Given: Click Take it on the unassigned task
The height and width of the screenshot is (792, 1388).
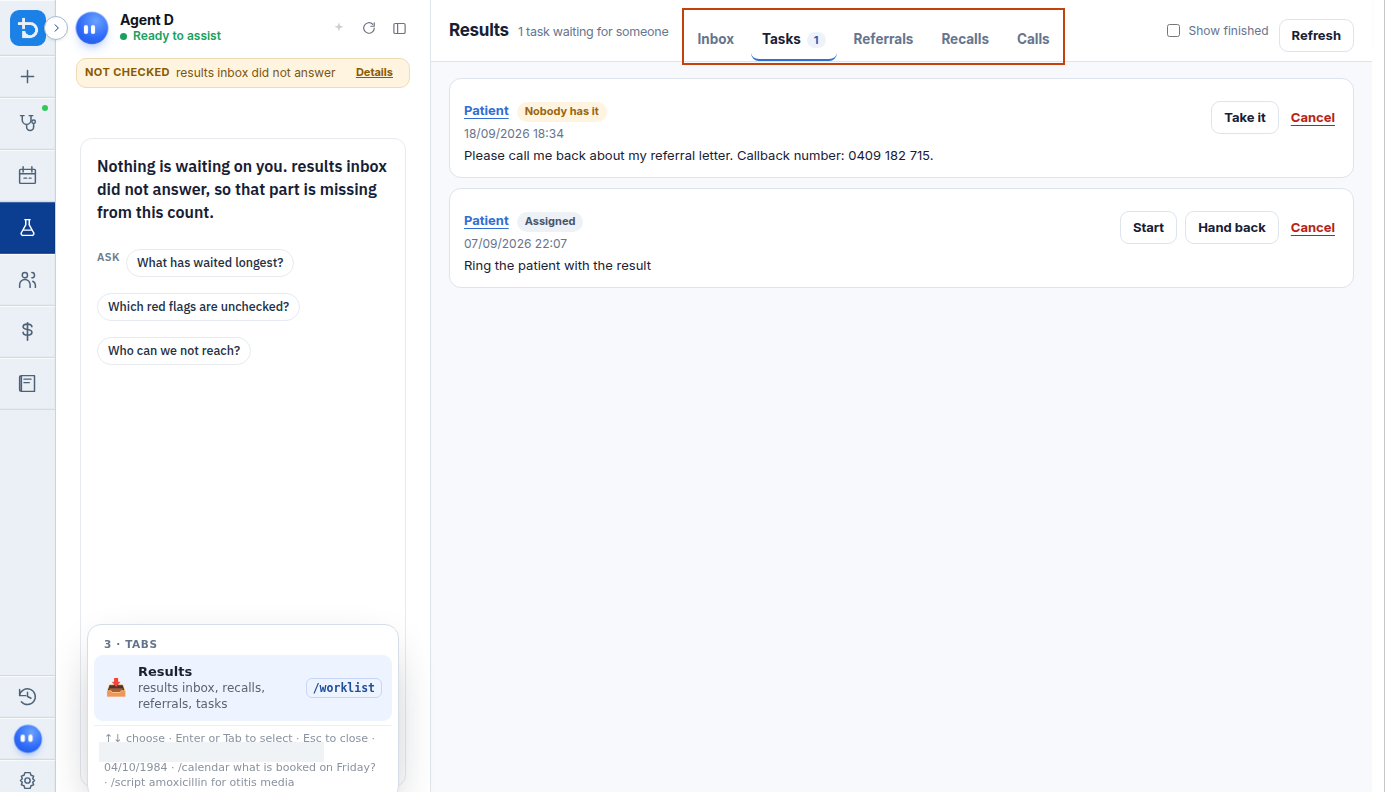Looking at the screenshot, I should [1245, 117].
